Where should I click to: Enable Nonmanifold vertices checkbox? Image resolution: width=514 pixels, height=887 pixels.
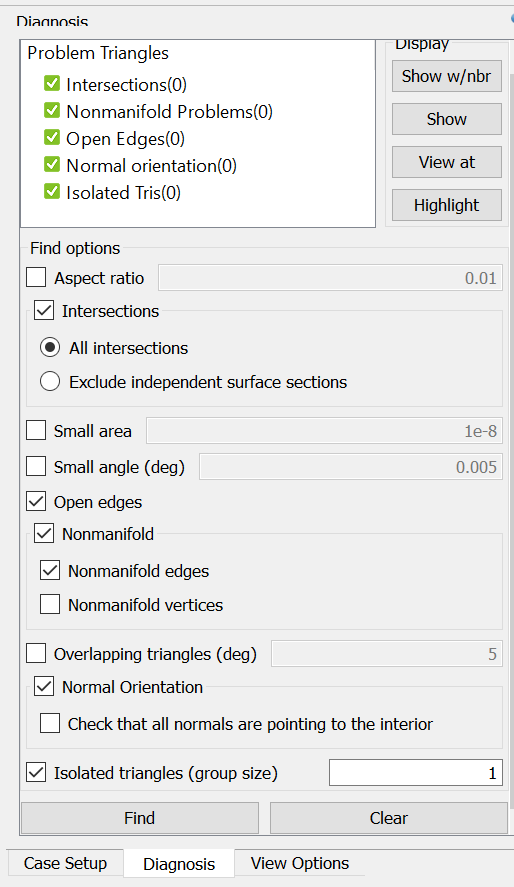coord(50,605)
